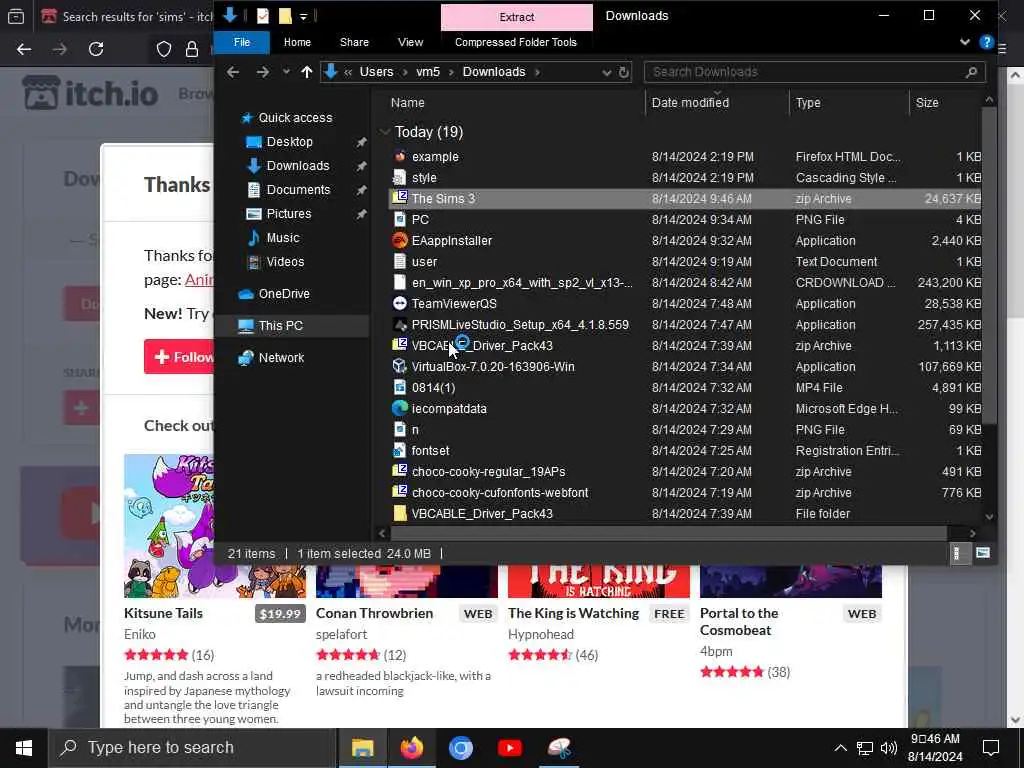
Task: Select the VirtualBox installer file icon
Action: 400,366
